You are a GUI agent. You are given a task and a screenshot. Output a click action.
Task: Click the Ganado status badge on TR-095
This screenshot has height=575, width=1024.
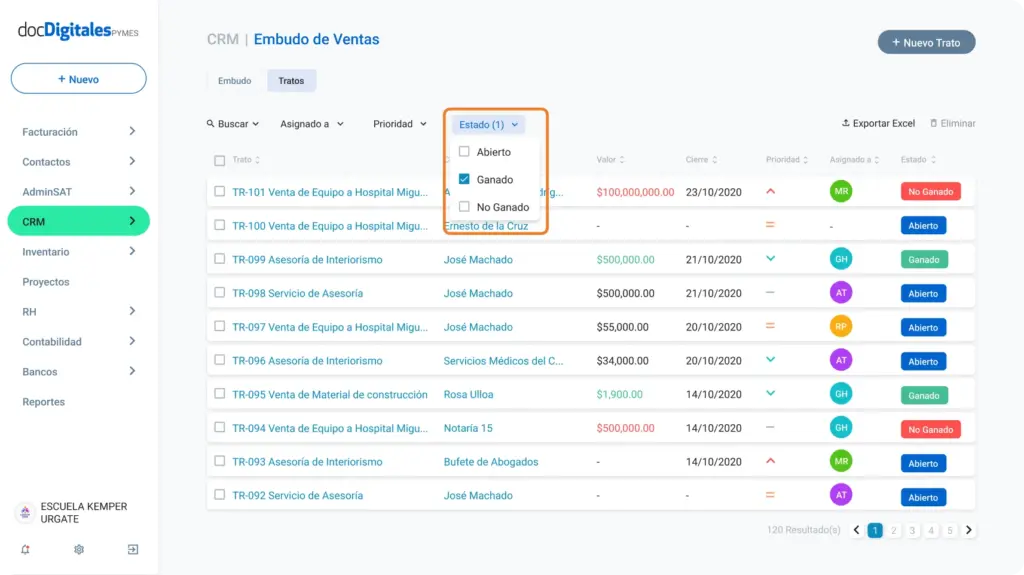[x=924, y=395]
